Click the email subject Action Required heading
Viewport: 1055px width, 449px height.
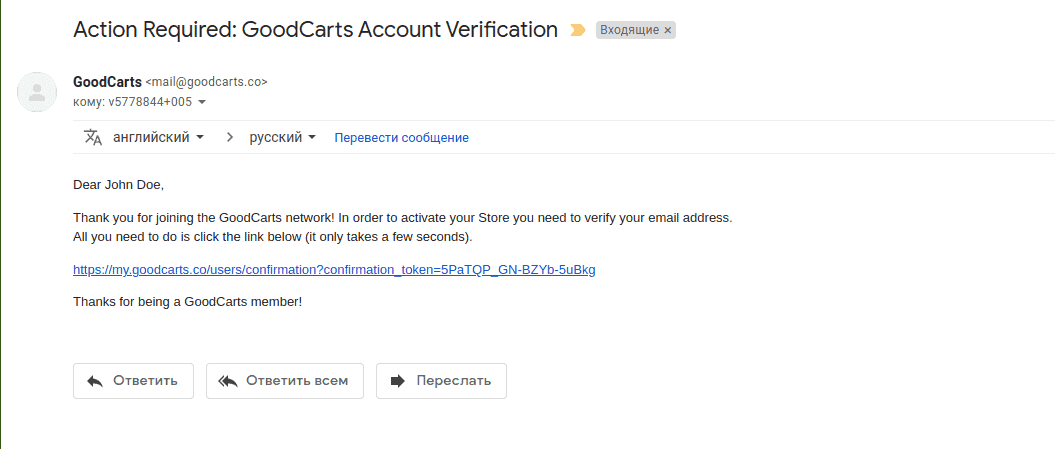pos(316,30)
